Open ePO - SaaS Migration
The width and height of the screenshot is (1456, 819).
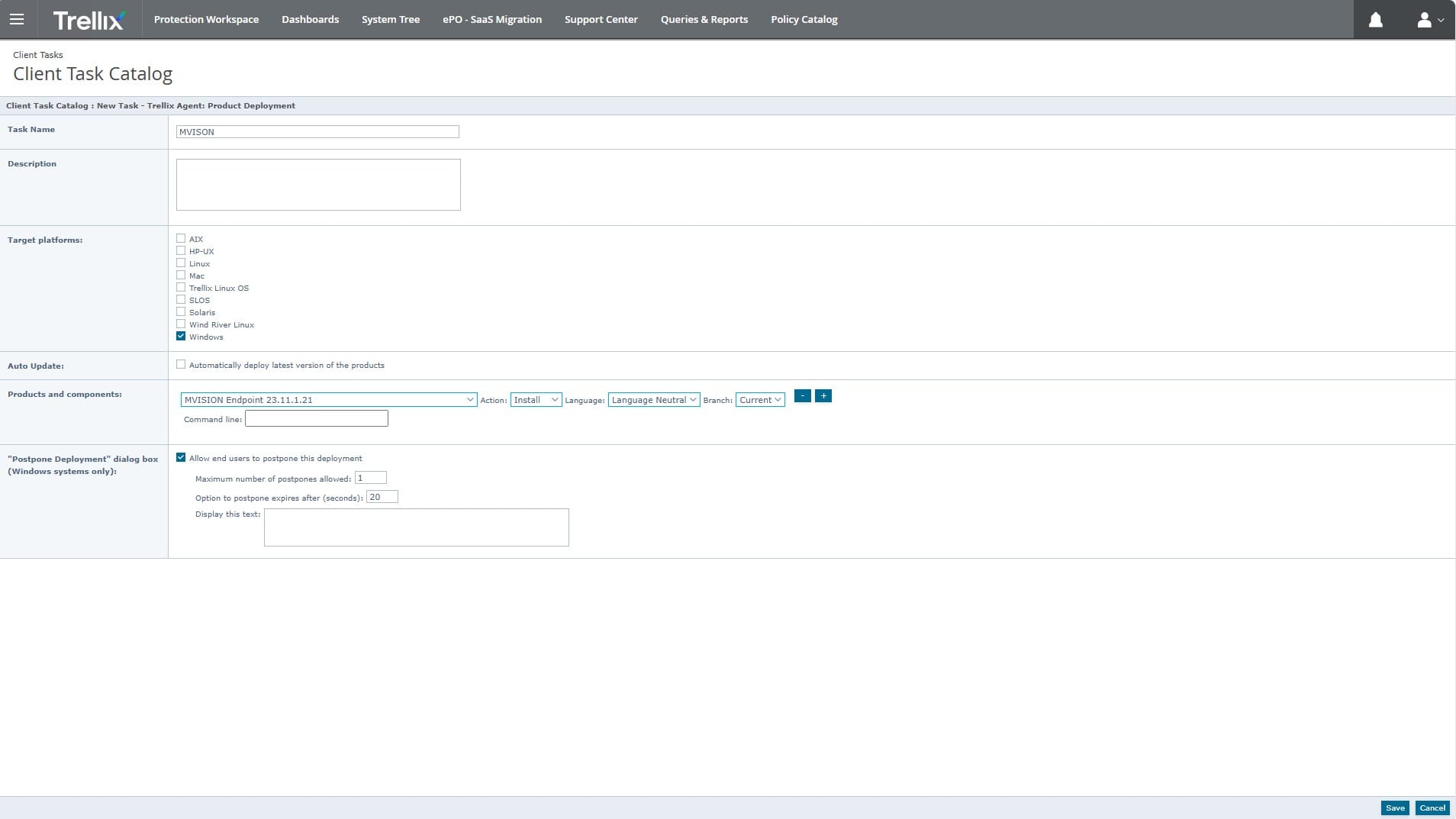click(x=492, y=19)
